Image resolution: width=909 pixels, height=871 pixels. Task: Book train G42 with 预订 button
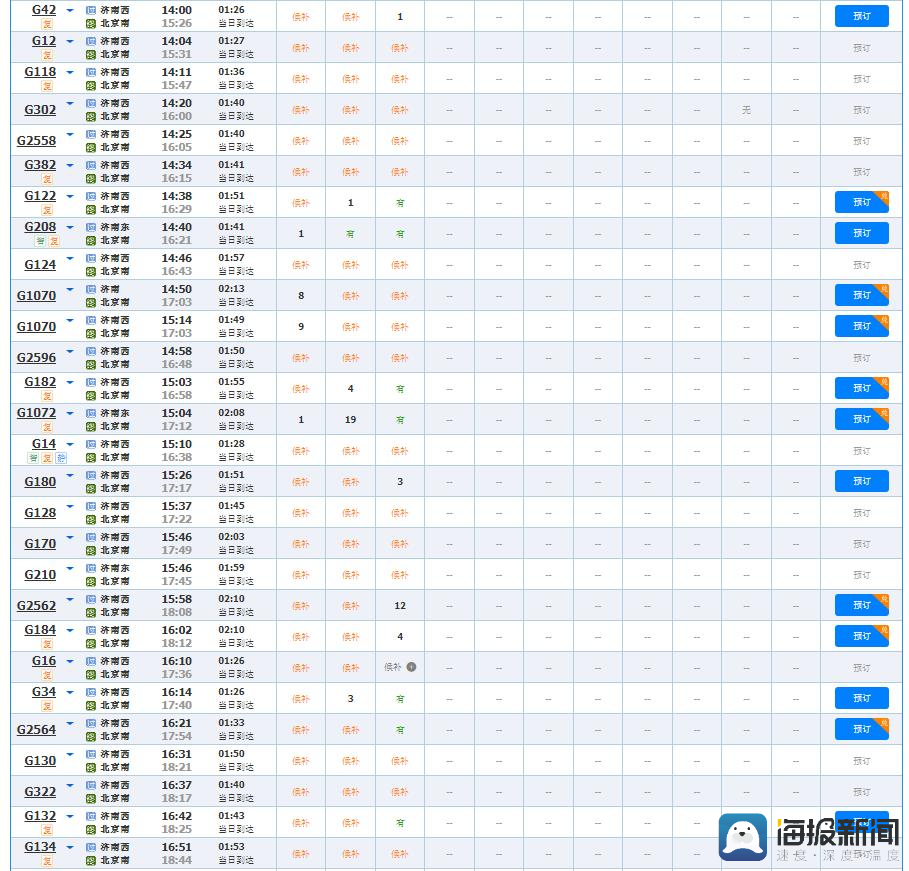(x=861, y=16)
